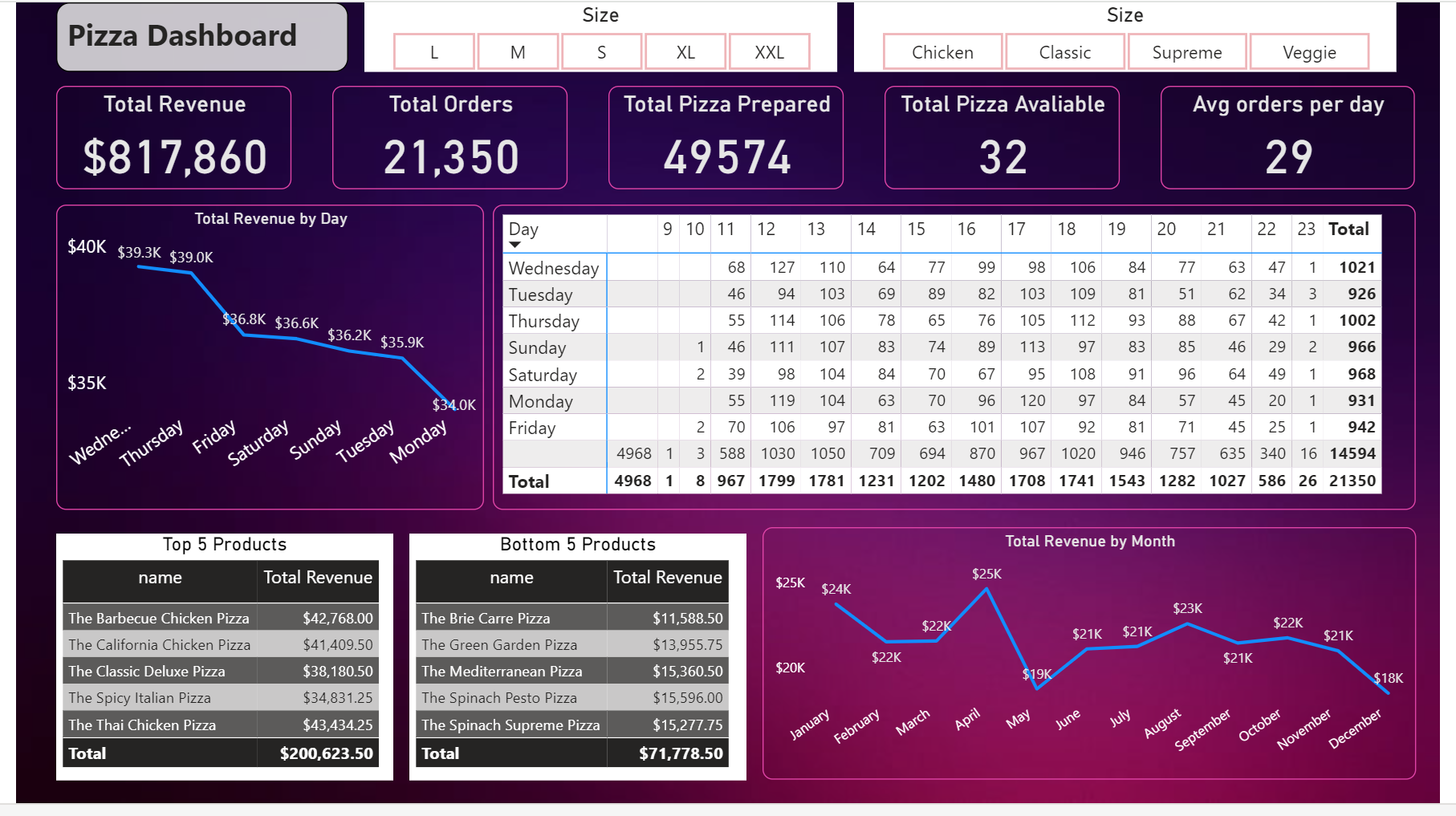Select the Classic category slicer
1456x816 pixels.
point(1064,52)
